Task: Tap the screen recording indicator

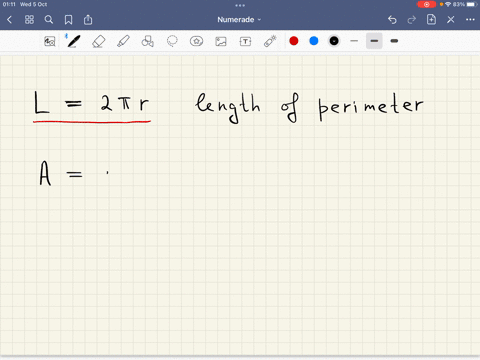Action: 426,4
